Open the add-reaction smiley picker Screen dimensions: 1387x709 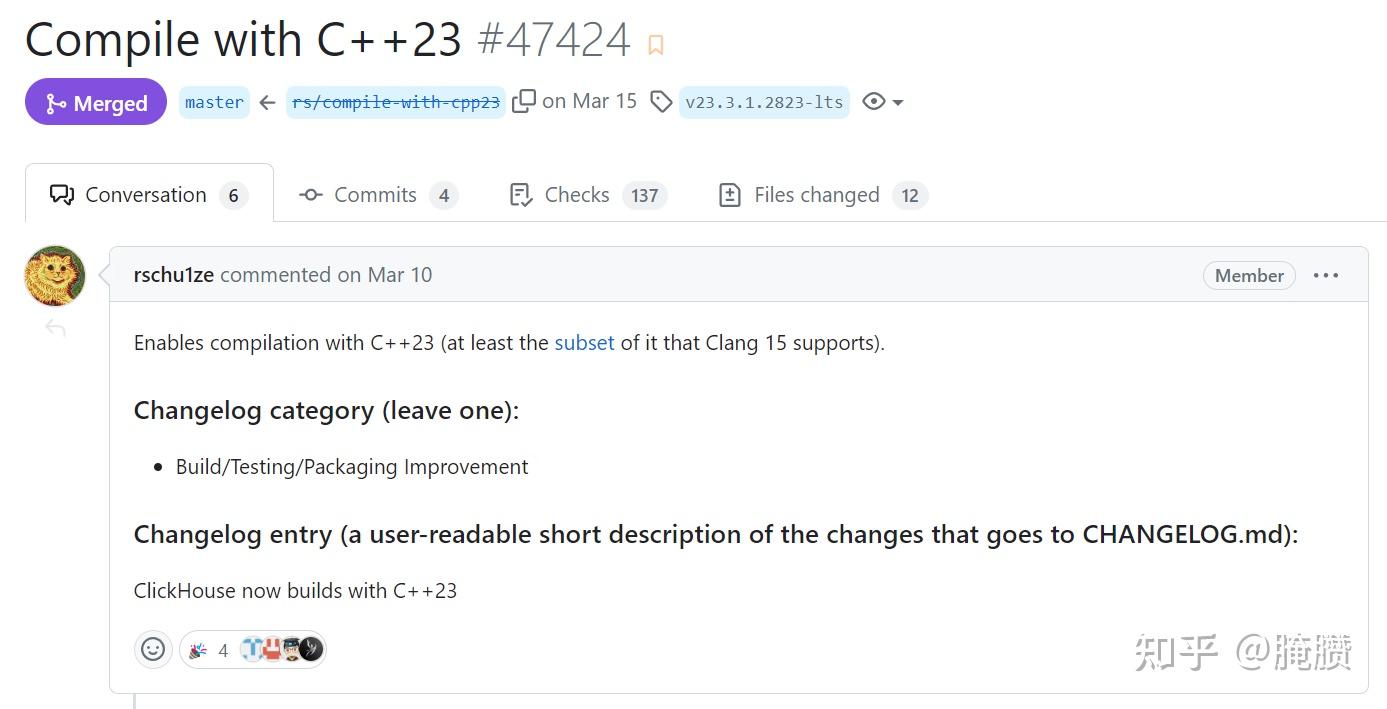point(152,649)
